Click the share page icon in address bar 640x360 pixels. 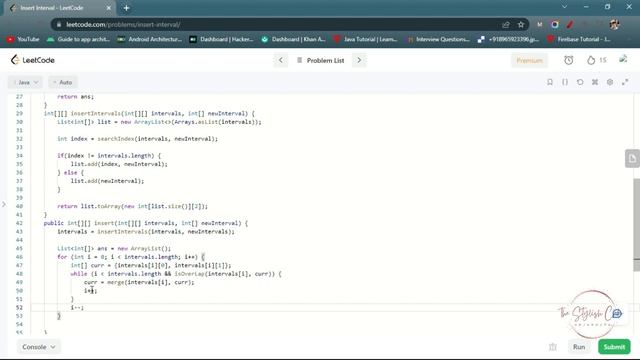(x=506, y=24)
